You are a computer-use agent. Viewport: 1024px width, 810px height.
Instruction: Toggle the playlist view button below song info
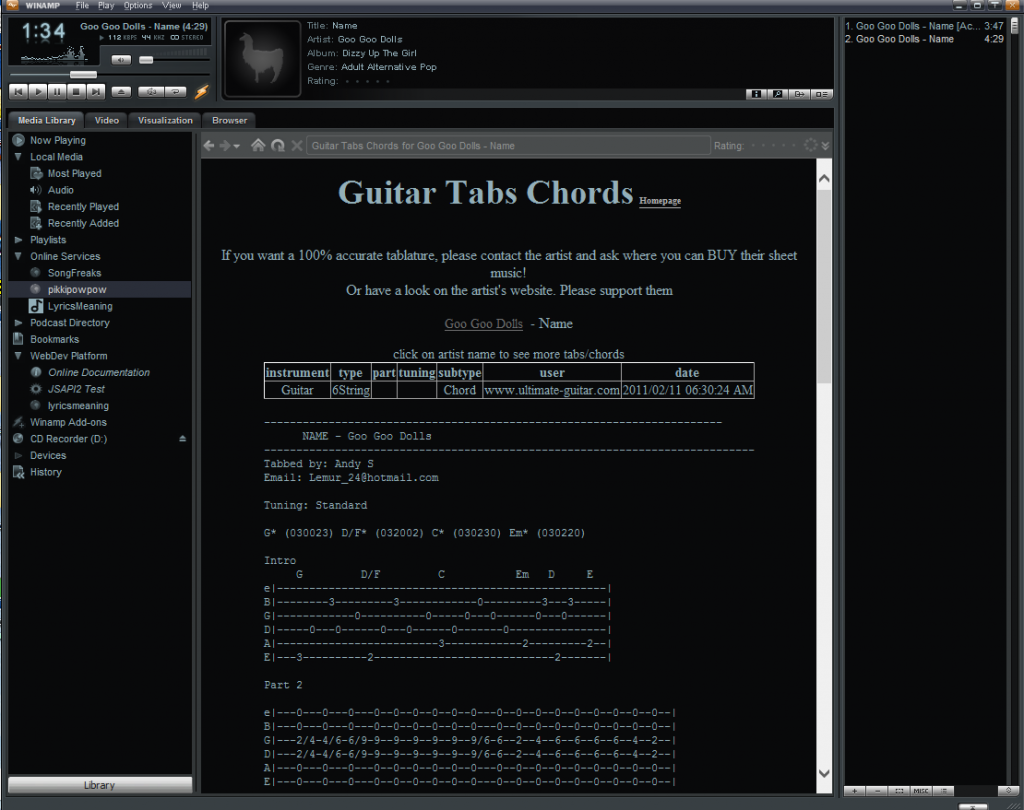(822, 94)
